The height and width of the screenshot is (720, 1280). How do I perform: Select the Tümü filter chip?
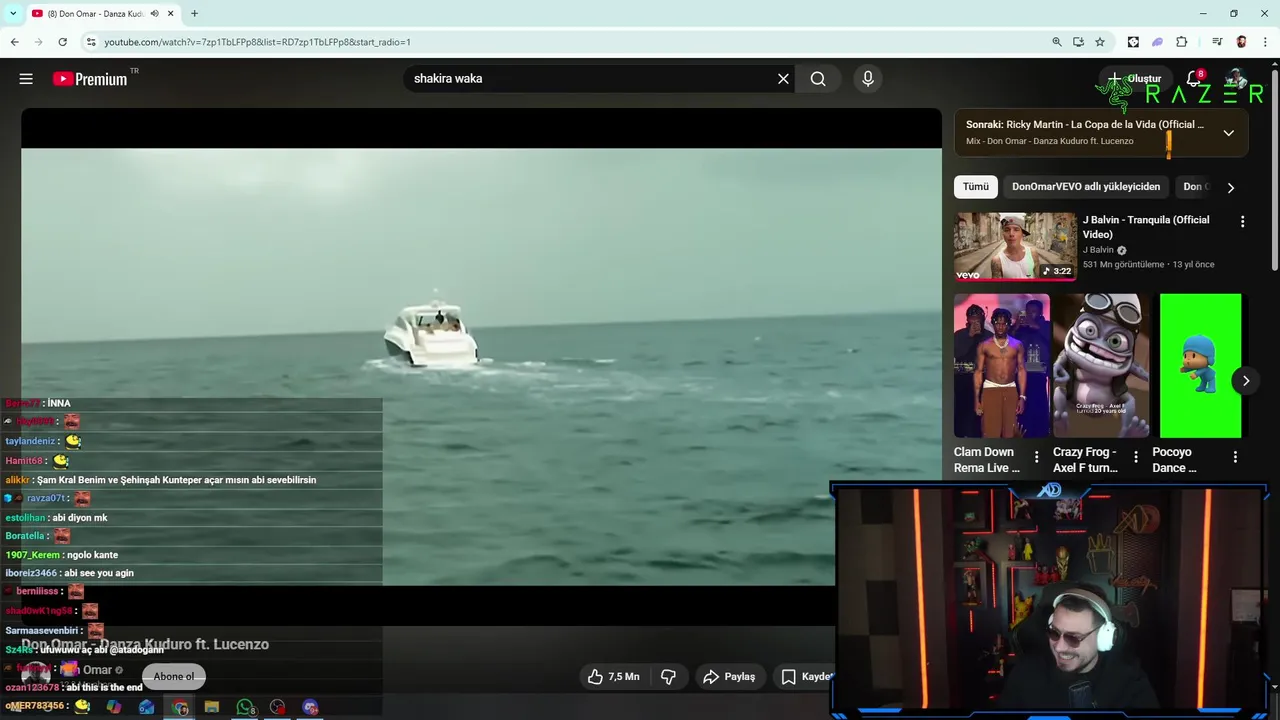click(x=976, y=187)
